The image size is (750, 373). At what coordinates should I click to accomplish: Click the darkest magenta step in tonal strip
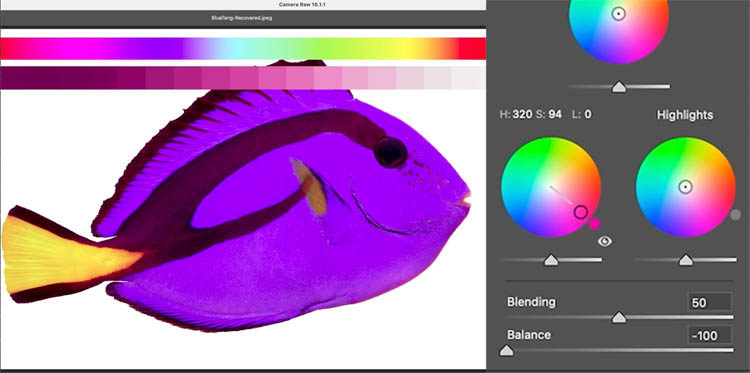(x=14, y=78)
